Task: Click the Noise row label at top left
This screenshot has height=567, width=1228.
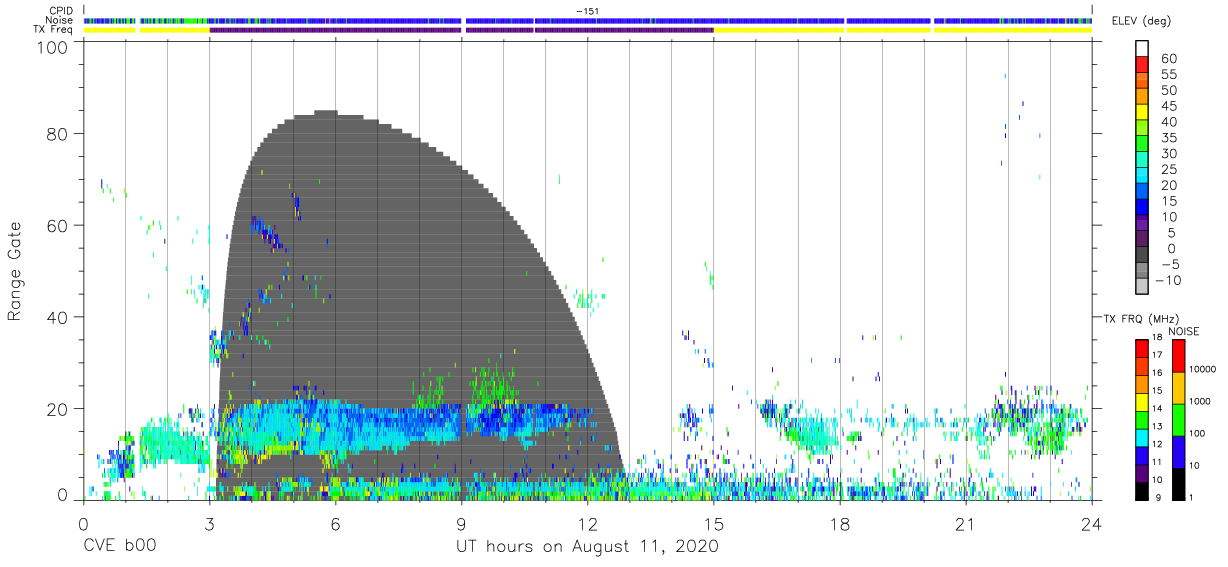Action: pyautogui.click(x=59, y=20)
